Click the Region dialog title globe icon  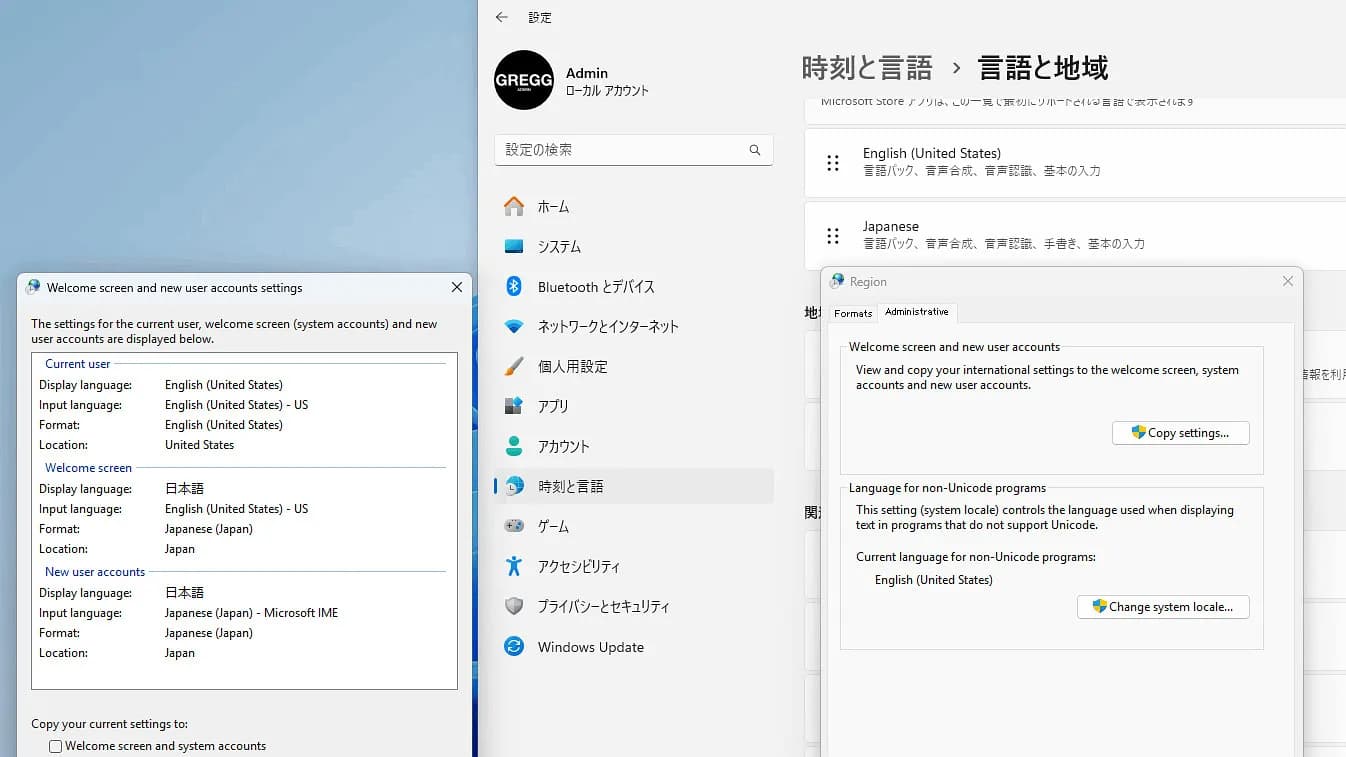[x=837, y=281]
